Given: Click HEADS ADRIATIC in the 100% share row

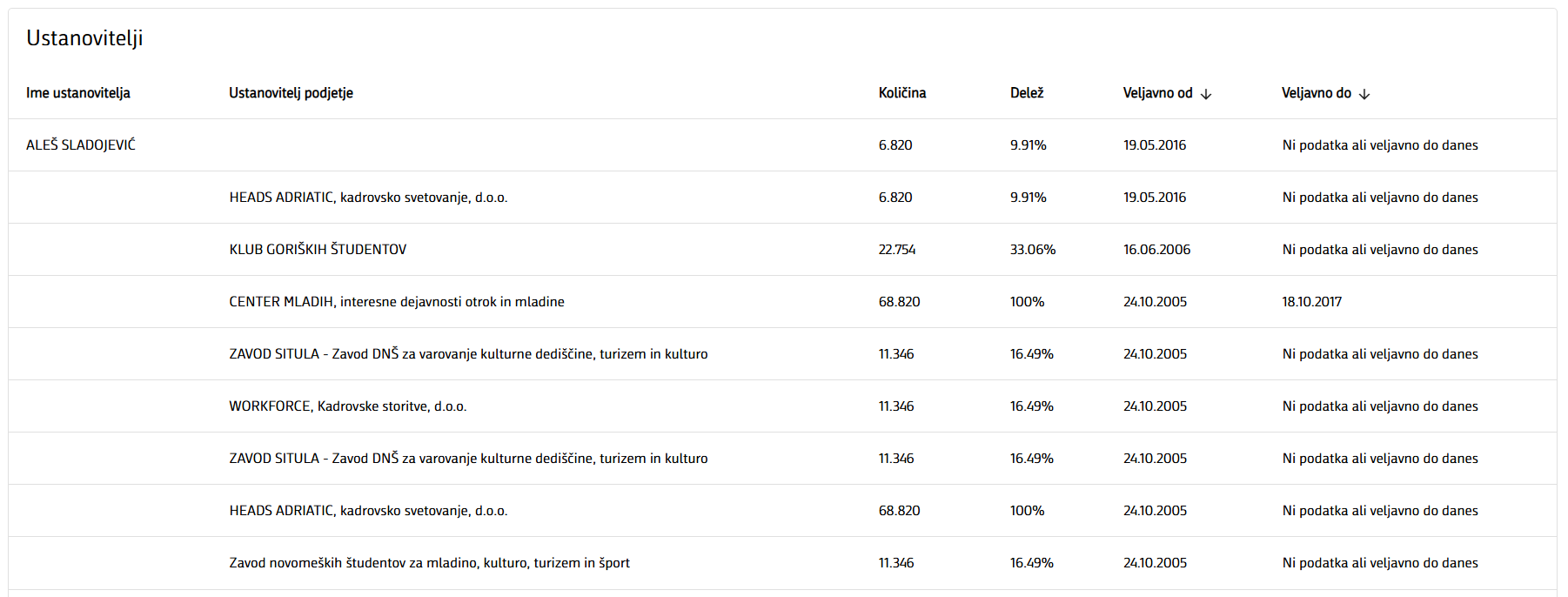Looking at the screenshot, I should coord(368,511).
